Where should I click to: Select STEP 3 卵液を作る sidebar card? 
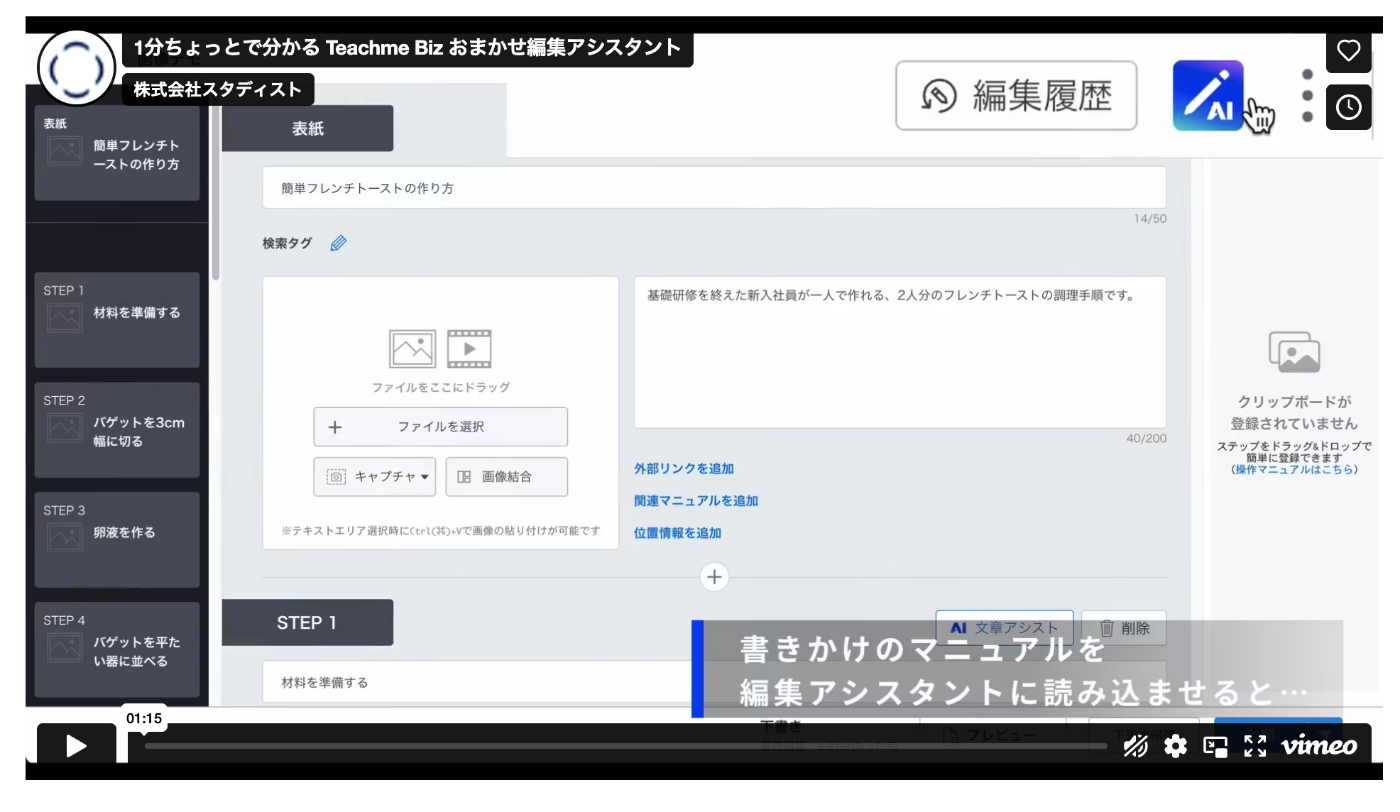tap(117, 539)
